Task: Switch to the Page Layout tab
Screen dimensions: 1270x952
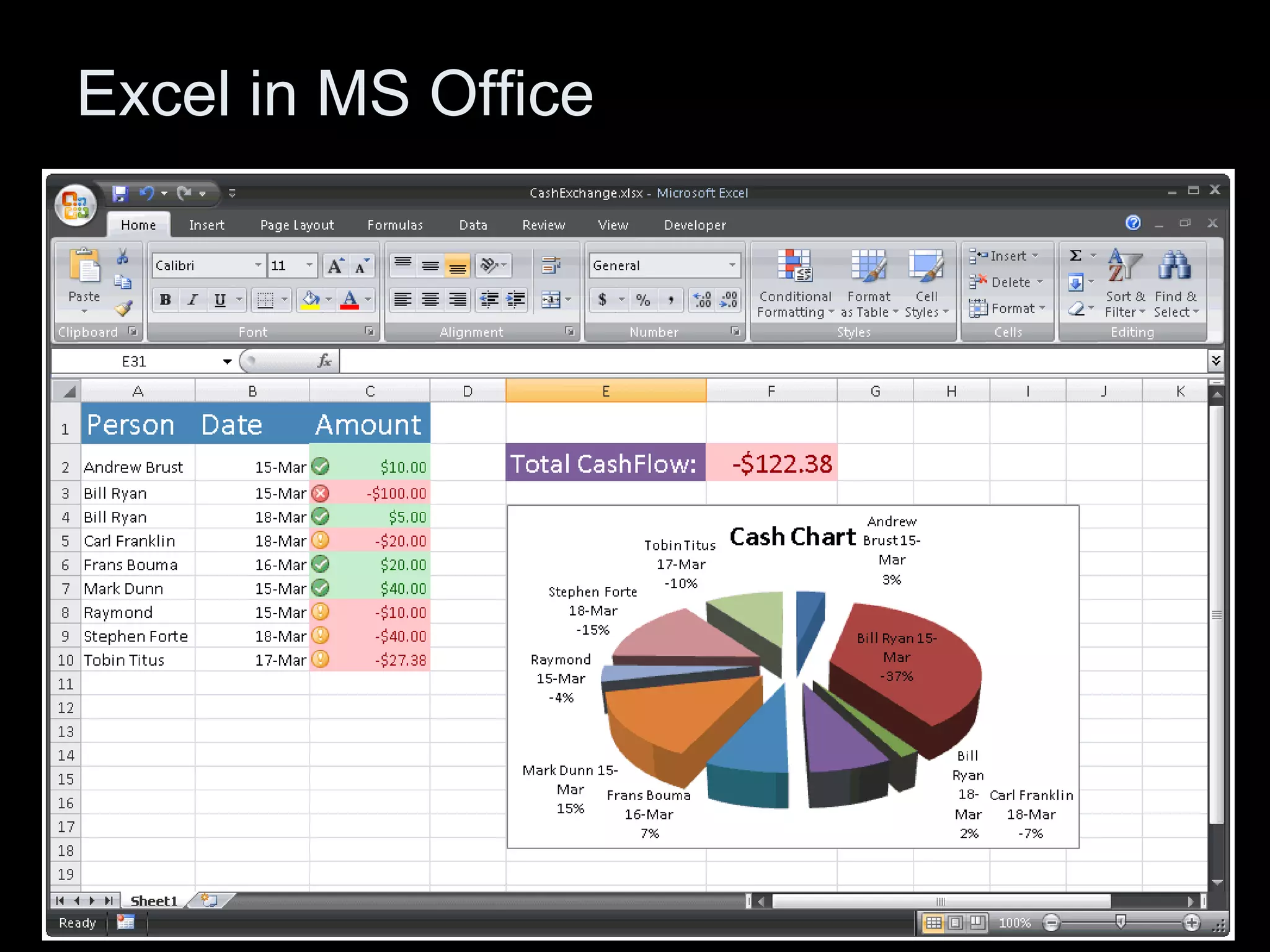Action: click(297, 225)
